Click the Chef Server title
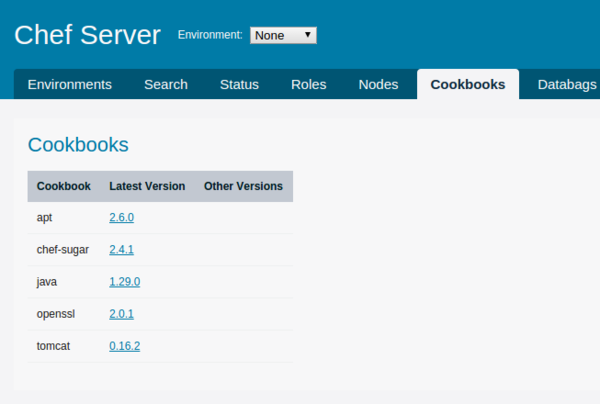Image resolution: width=600 pixels, height=404 pixels. pyautogui.click(x=87, y=35)
